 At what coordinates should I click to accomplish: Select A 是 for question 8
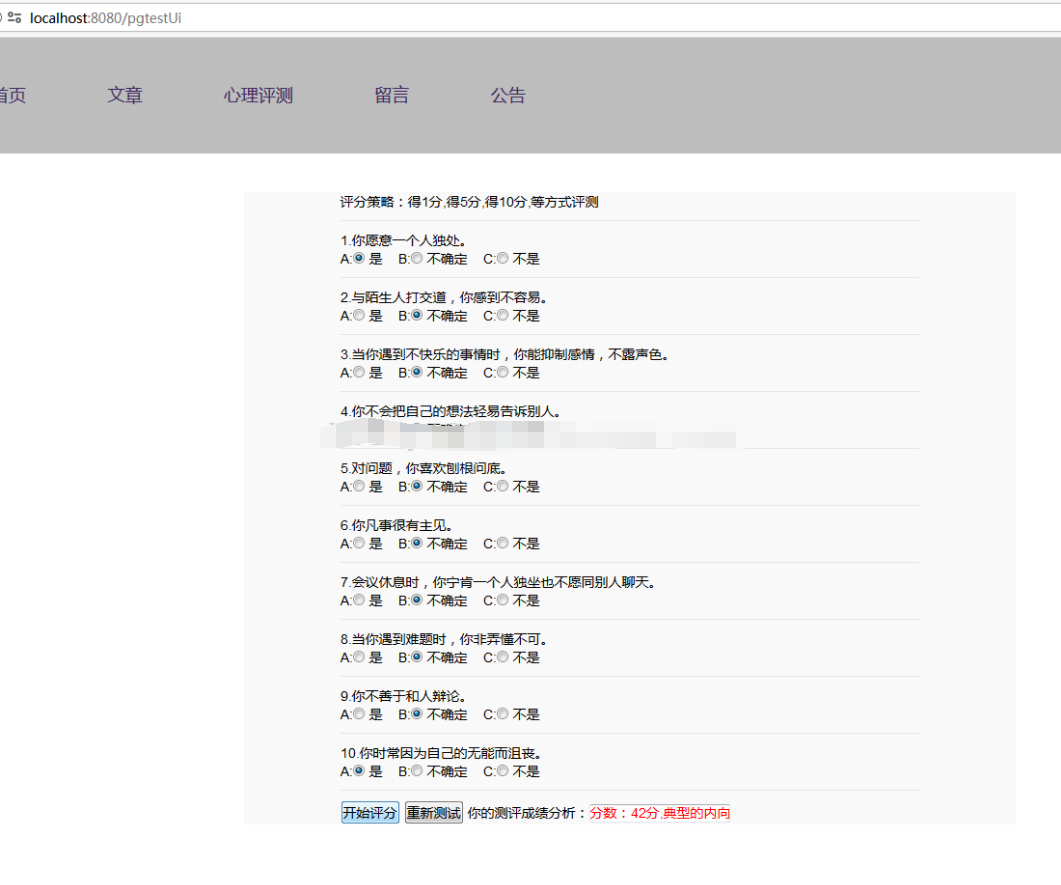[x=359, y=657]
